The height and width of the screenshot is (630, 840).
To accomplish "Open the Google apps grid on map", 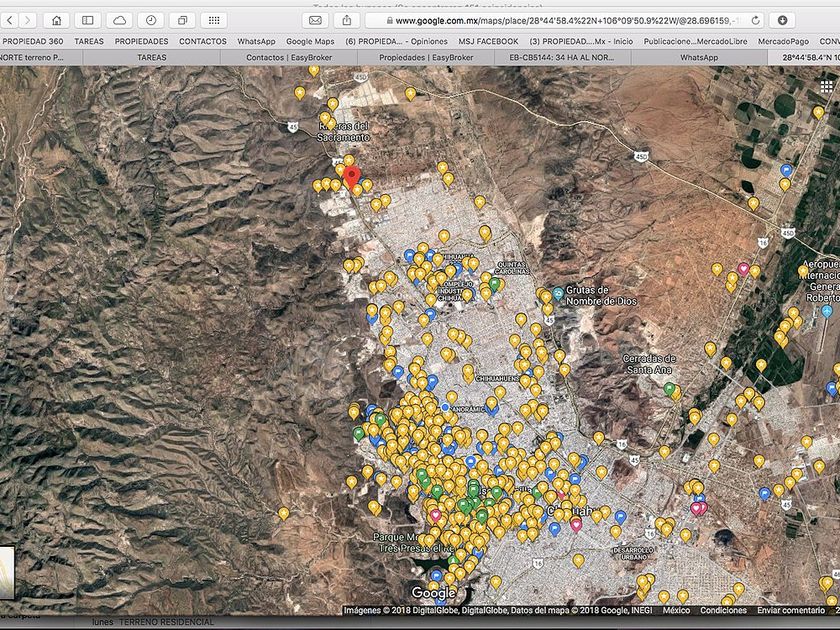I will 826,86.
